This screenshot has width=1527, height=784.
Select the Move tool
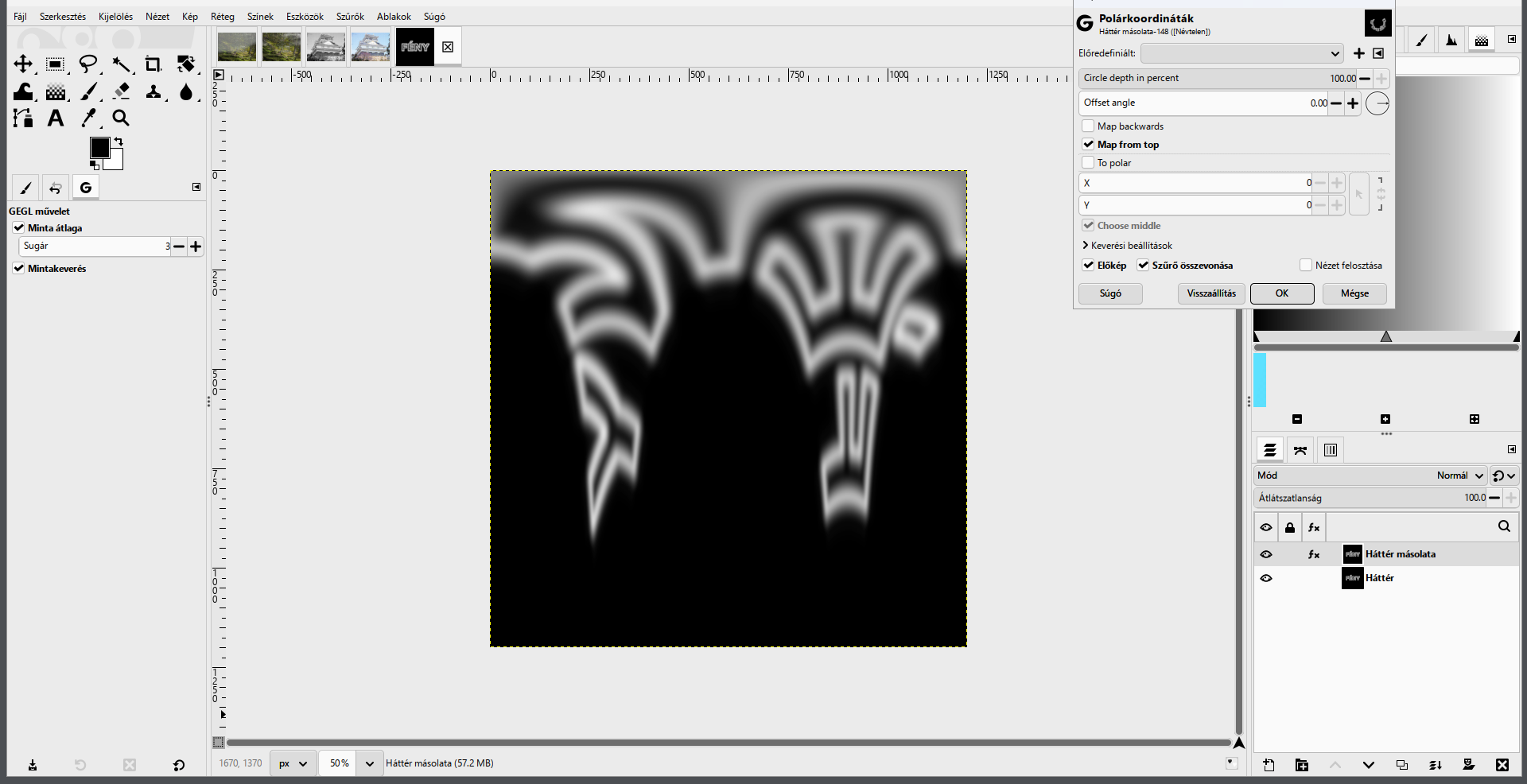(x=23, y=64)
